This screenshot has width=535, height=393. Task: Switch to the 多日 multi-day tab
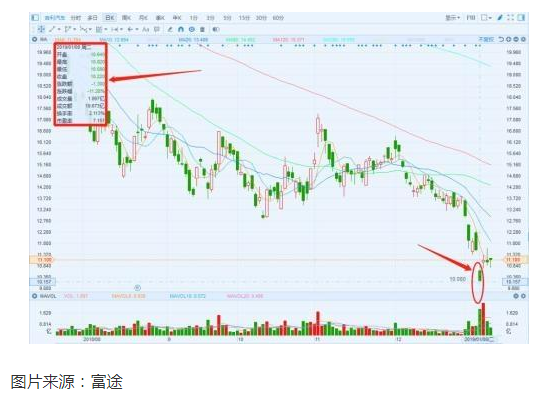pyautogui.click(x=92, y=17)
